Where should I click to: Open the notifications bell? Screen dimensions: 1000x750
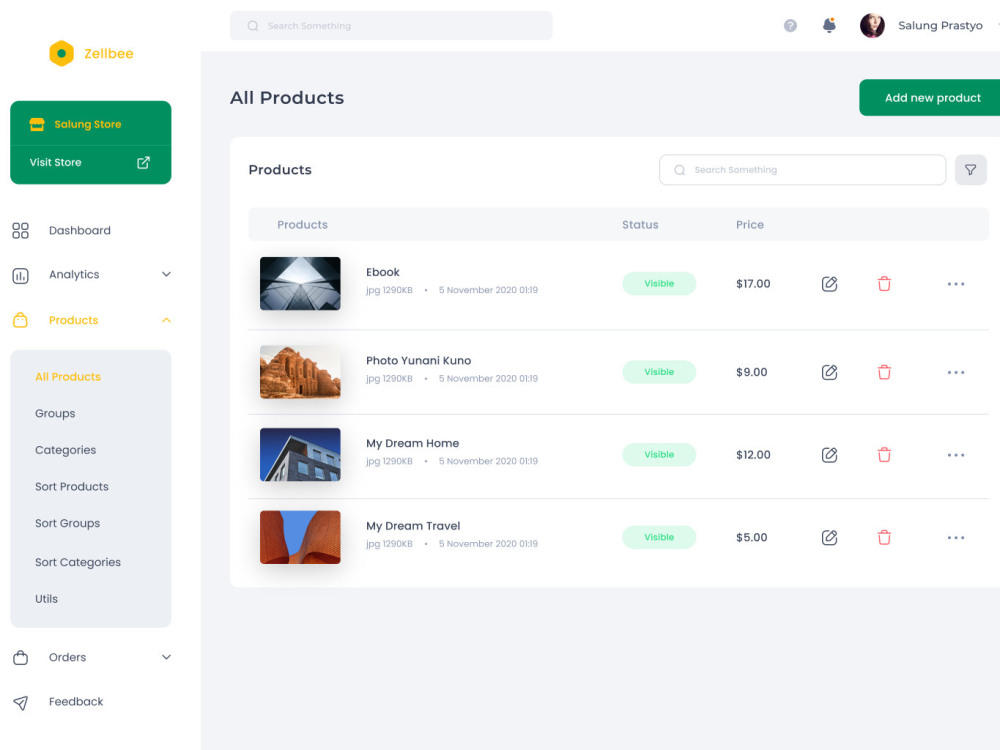point(829,26)
